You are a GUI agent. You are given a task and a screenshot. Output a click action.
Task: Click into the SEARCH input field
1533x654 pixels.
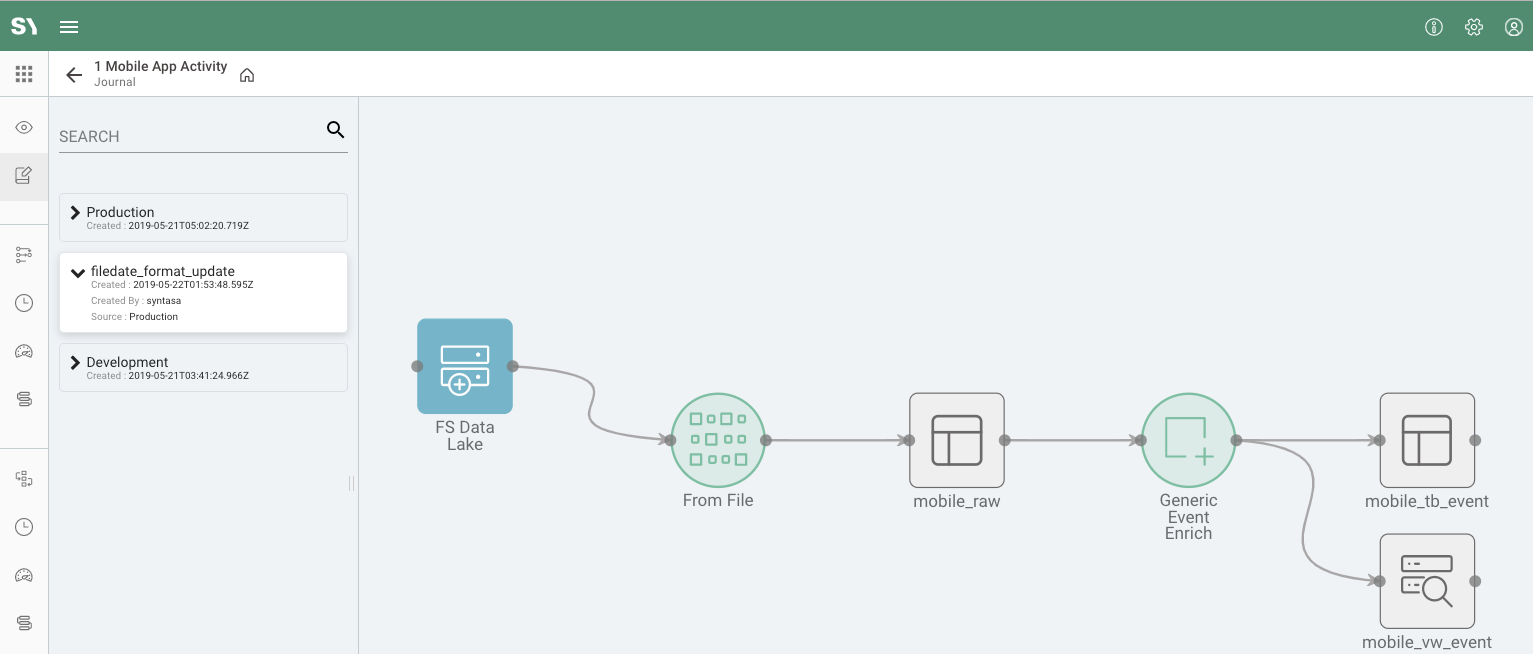(x=188, y=136)
